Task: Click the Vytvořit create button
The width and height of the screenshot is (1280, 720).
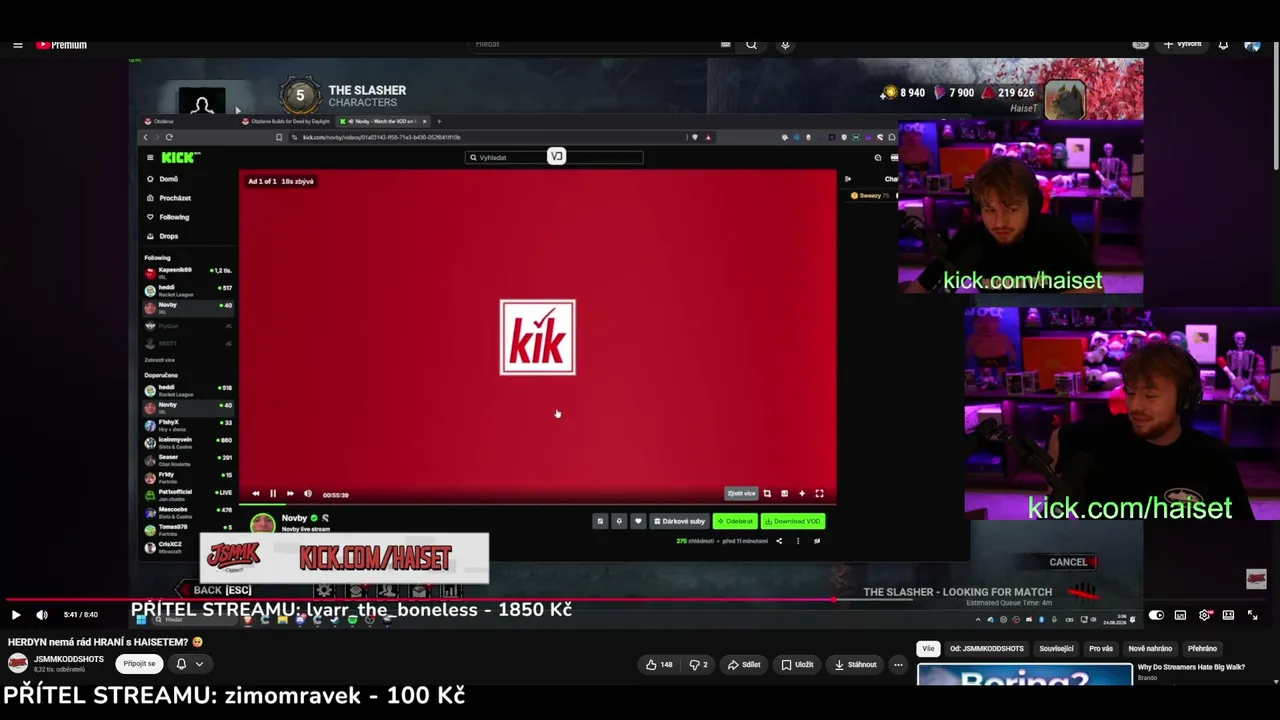Action: coord(1182,44)
